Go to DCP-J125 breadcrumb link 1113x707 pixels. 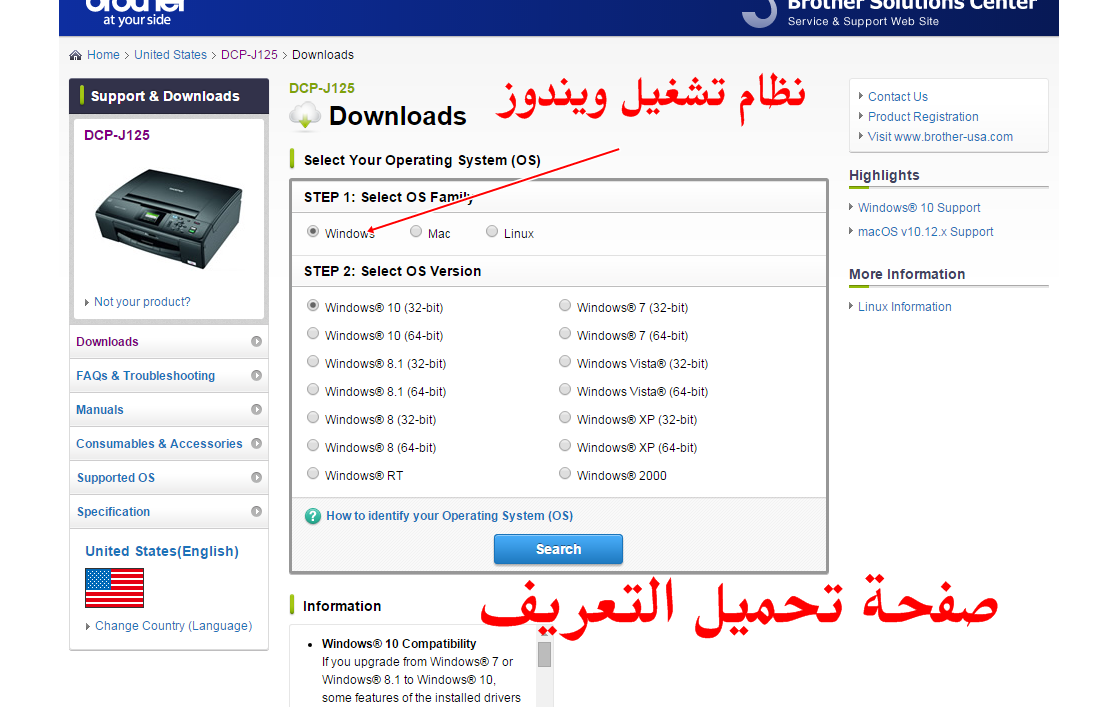249,55
